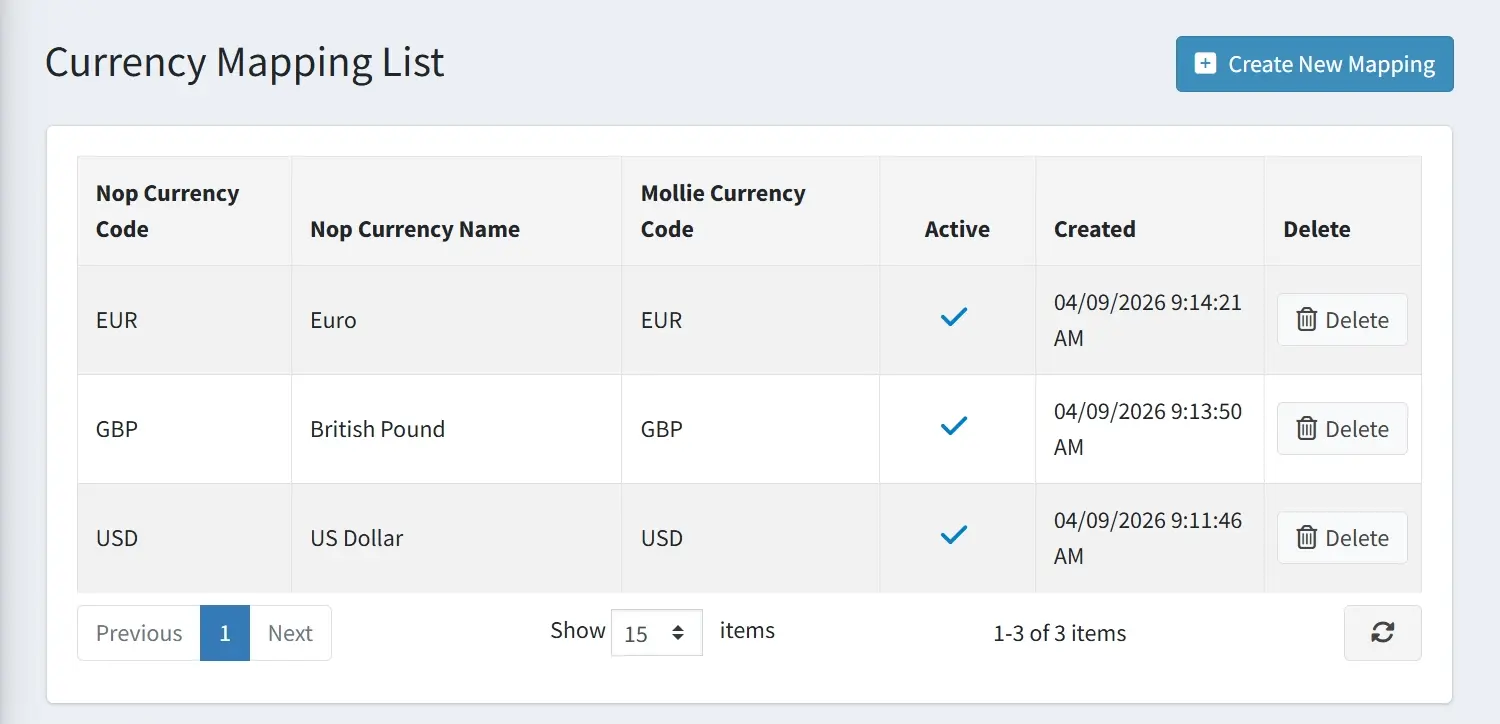Click the 1-3 of 3 items label
The height and width of the screenshot is (724, 1500).
tap(1059, 633)
